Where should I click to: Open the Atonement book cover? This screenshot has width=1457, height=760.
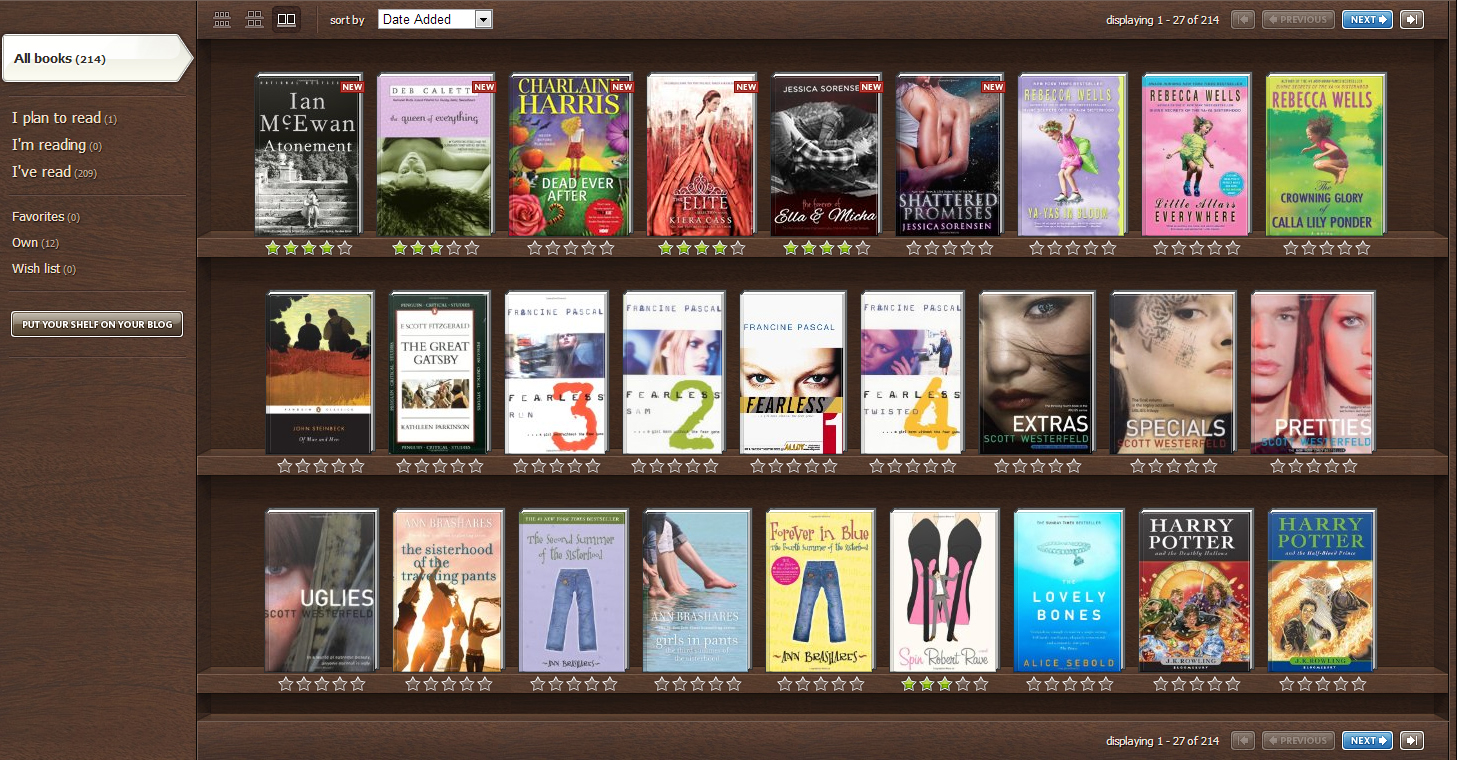pos(309,155)
